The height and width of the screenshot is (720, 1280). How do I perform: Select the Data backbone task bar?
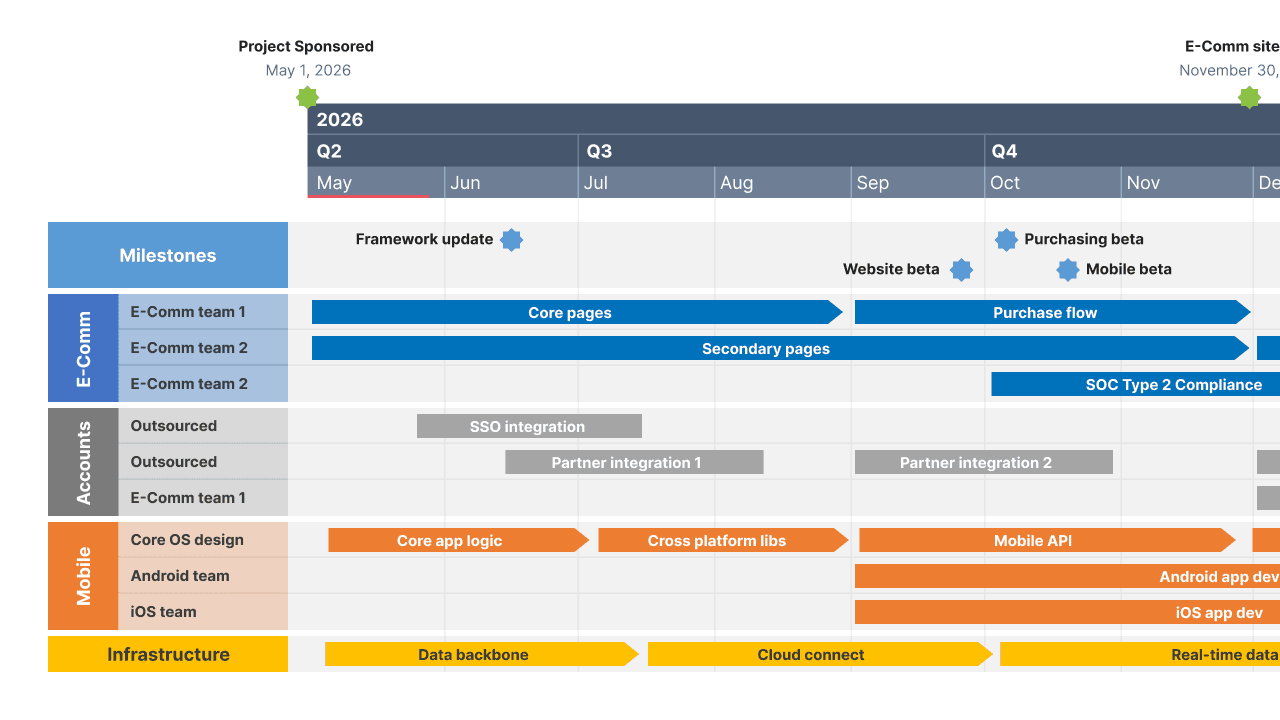pos(481,655)
